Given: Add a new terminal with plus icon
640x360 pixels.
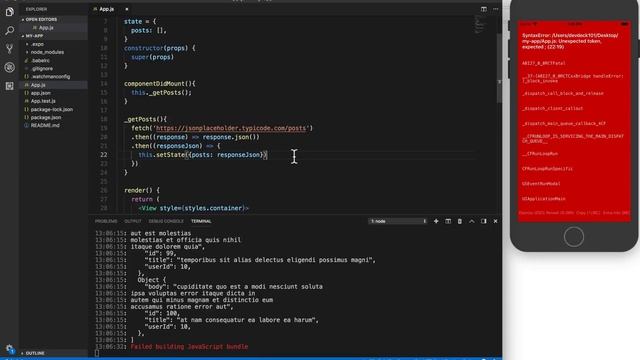Looking at the screenshot, I should [436, 221].
